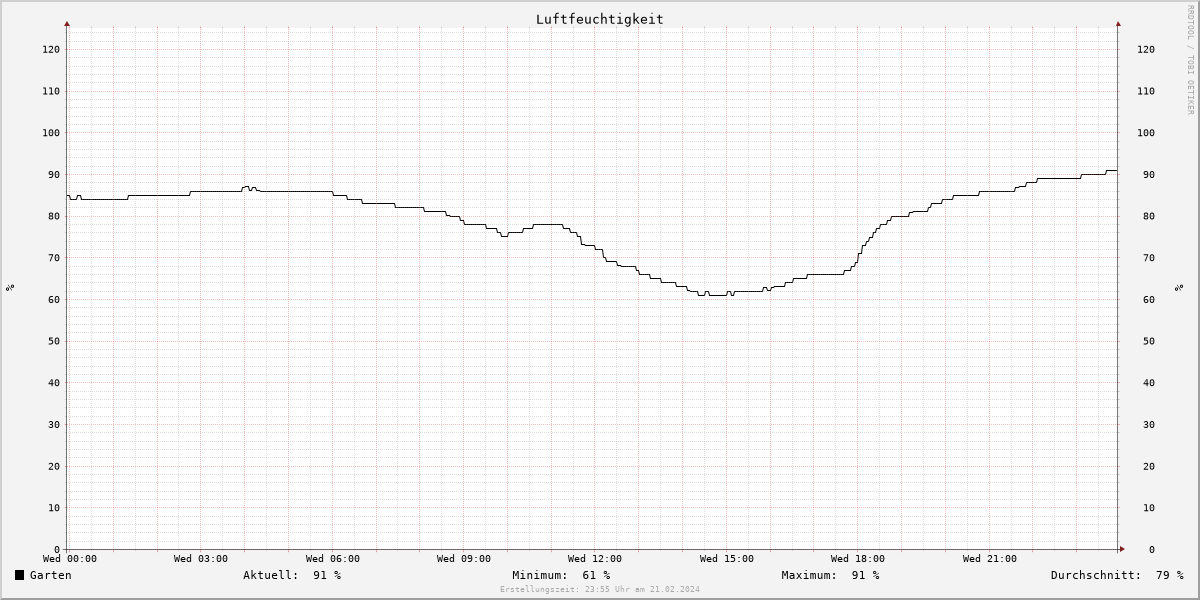Click the 10 label on the left axis

54,508
